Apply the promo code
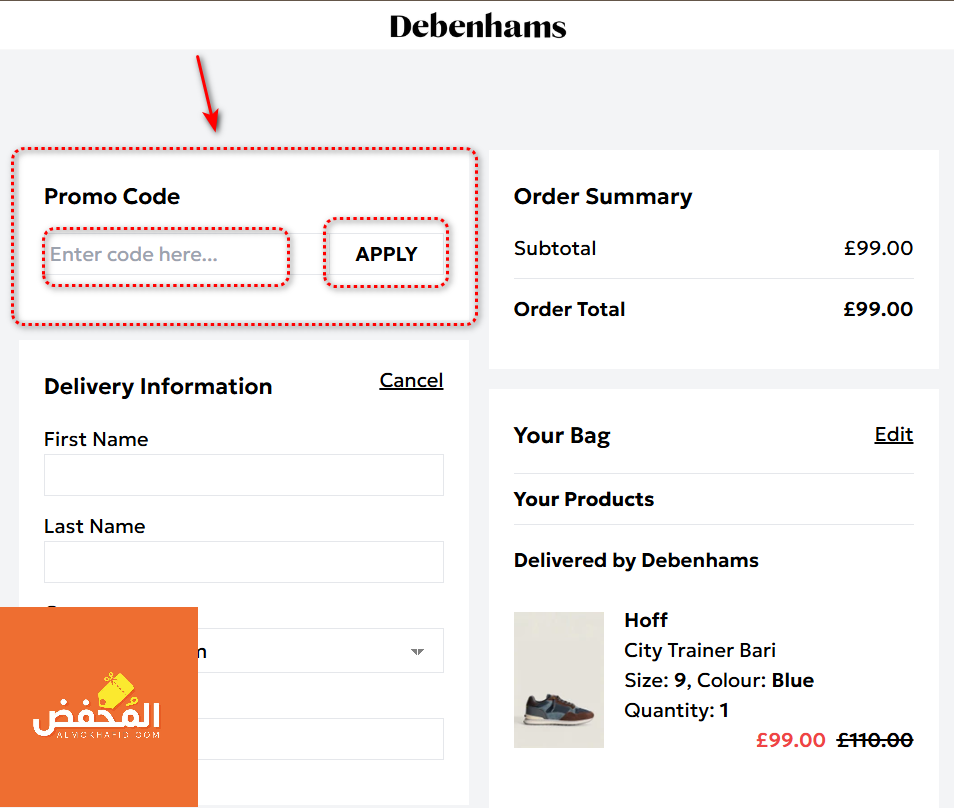Screen dimensions: 954x808 click(x=386, y=254)
